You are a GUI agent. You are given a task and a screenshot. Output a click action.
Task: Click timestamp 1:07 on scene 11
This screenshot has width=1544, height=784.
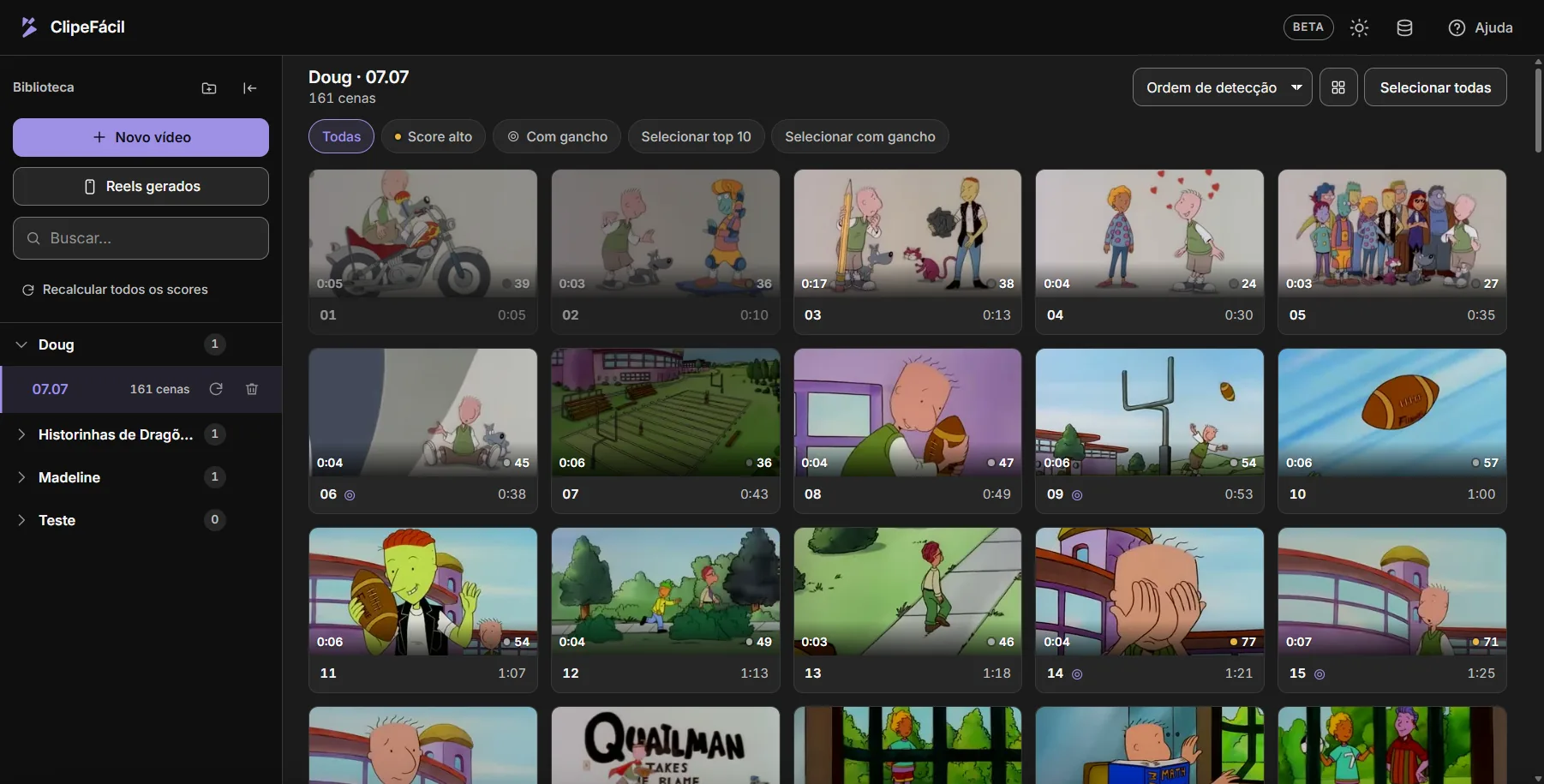[512, 673]
